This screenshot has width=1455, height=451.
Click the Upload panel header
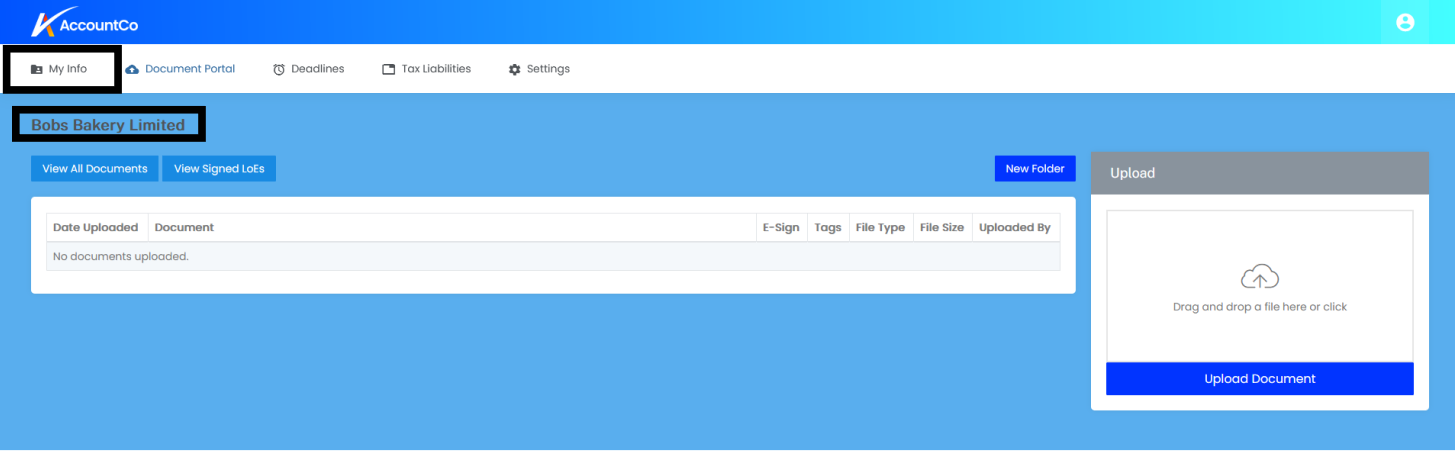point(1260,173)
